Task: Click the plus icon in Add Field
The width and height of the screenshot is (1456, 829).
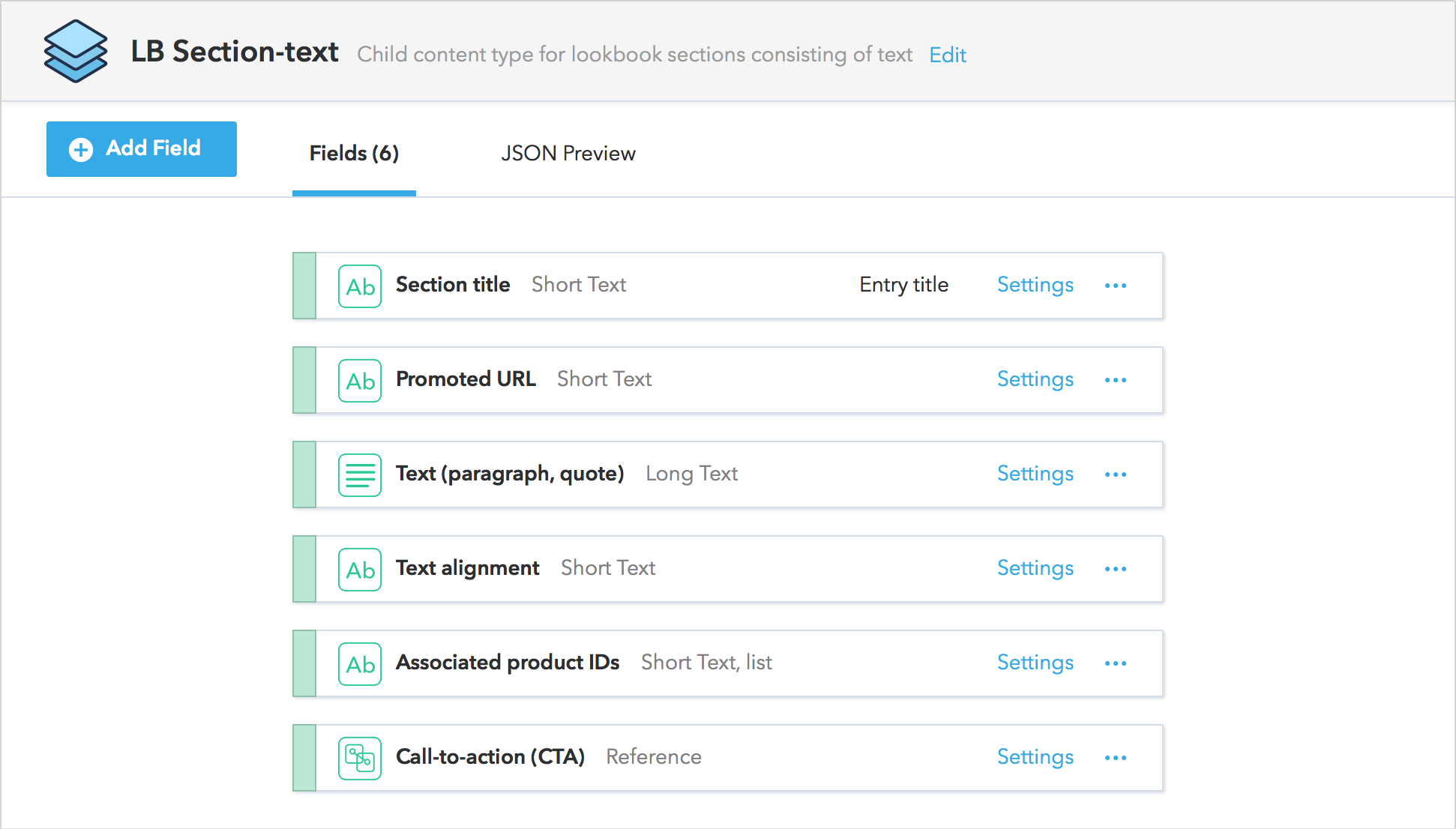Action: (x=81, y=149)
